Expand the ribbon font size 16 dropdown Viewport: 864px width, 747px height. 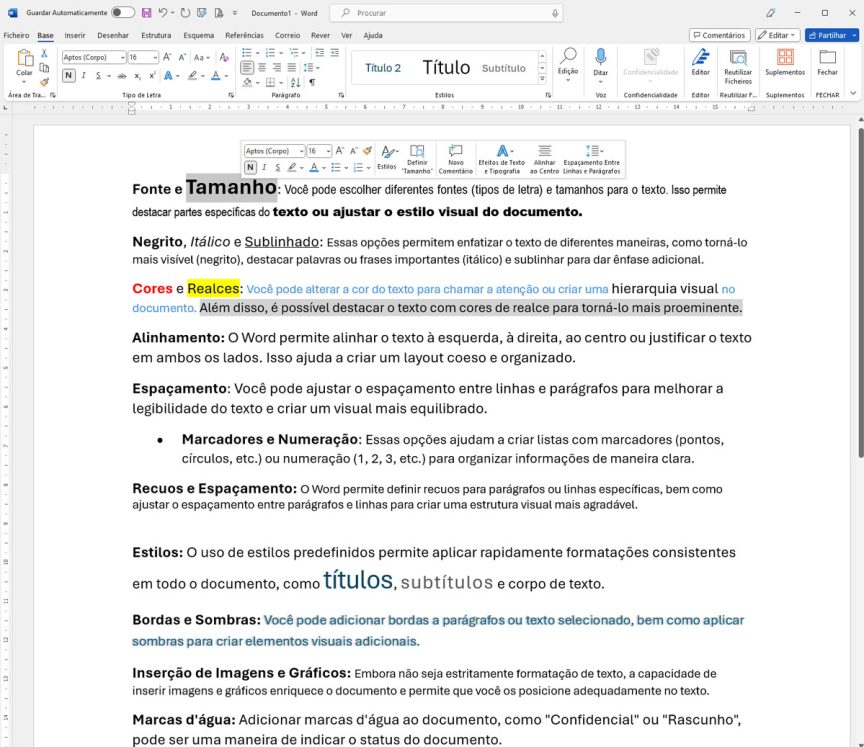(154, 58)
